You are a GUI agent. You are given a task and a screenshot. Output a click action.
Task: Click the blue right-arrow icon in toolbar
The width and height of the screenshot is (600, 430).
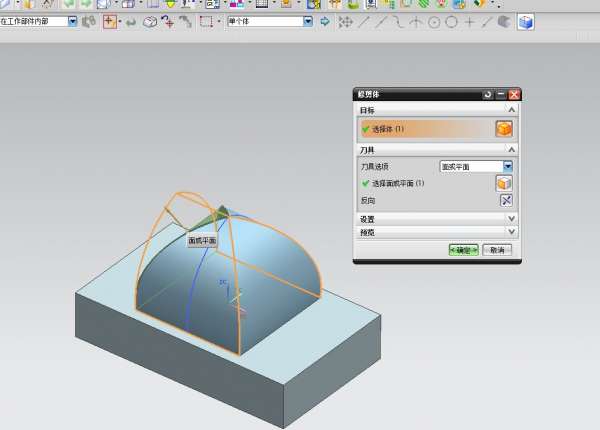point(325,21)
